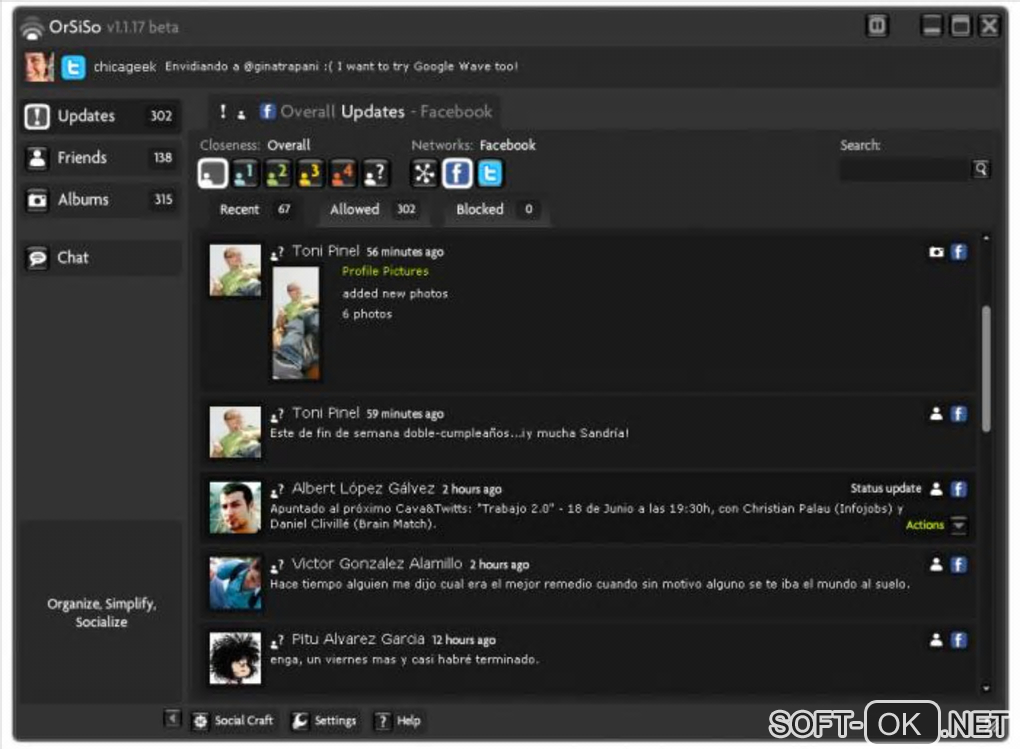
Task: Click the closeness icon beside Victor Gonzalez Alamillo's name
Action: 277,566
